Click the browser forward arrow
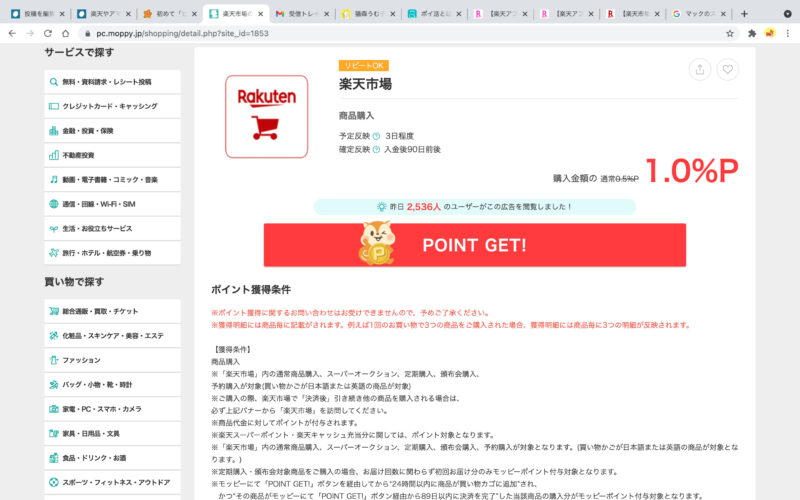Viewport: 800px width, 500px height. pos(30,33)
